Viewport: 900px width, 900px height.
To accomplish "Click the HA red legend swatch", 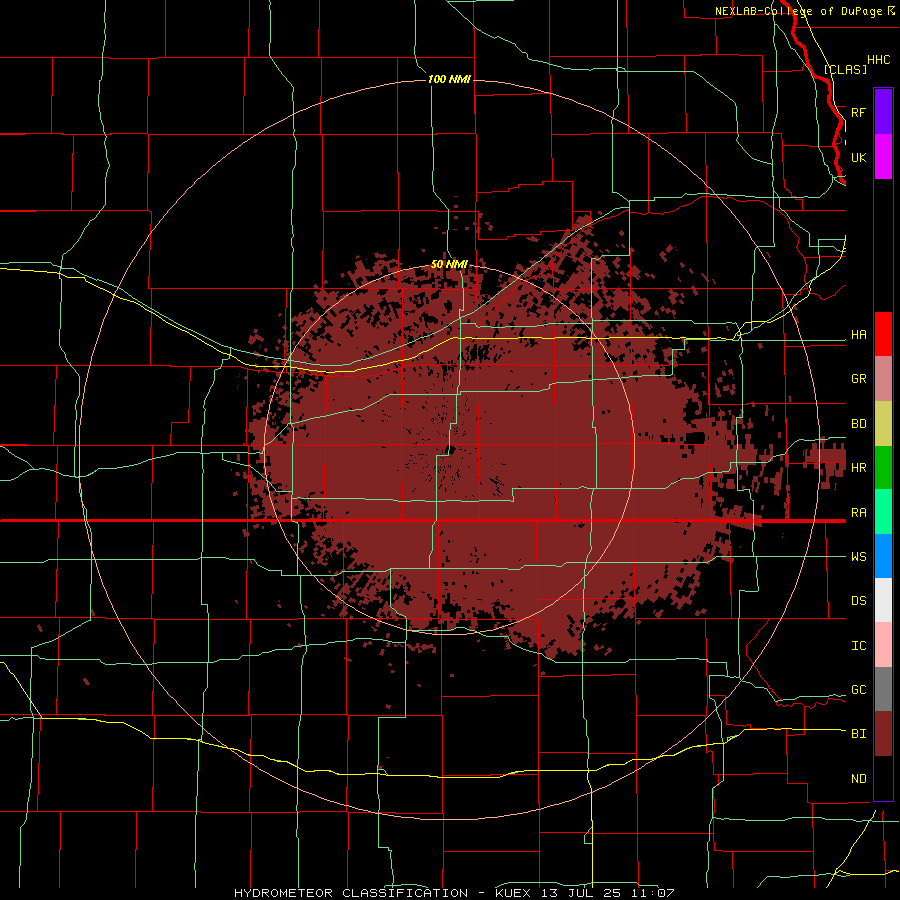I will point(883,334).
